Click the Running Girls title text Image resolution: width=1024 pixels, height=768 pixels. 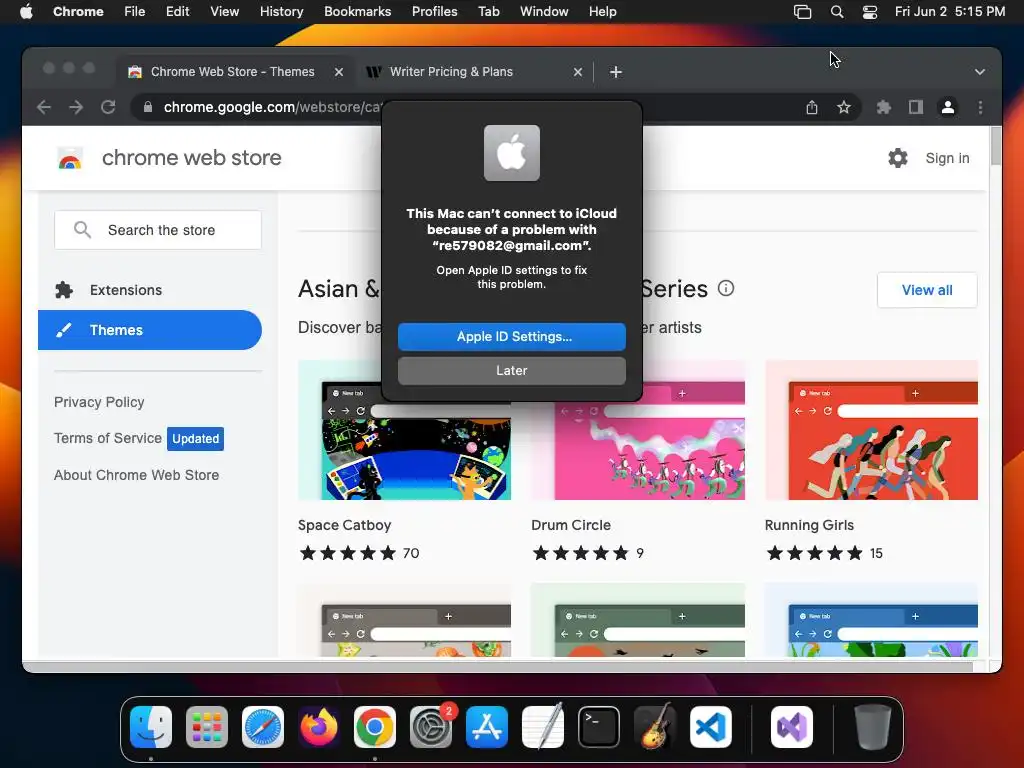809,525
